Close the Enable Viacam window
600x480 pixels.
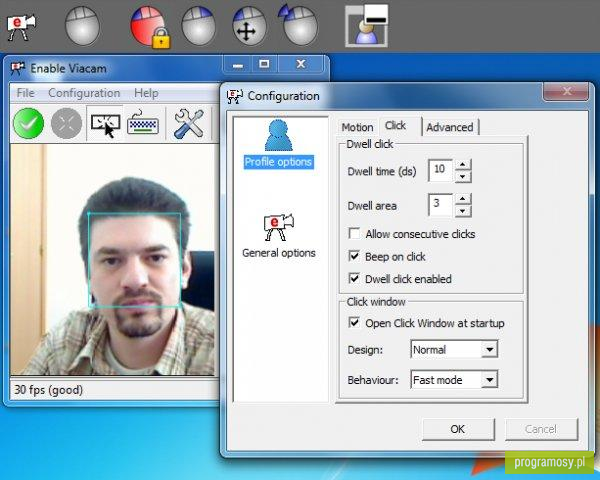(301, 64)
